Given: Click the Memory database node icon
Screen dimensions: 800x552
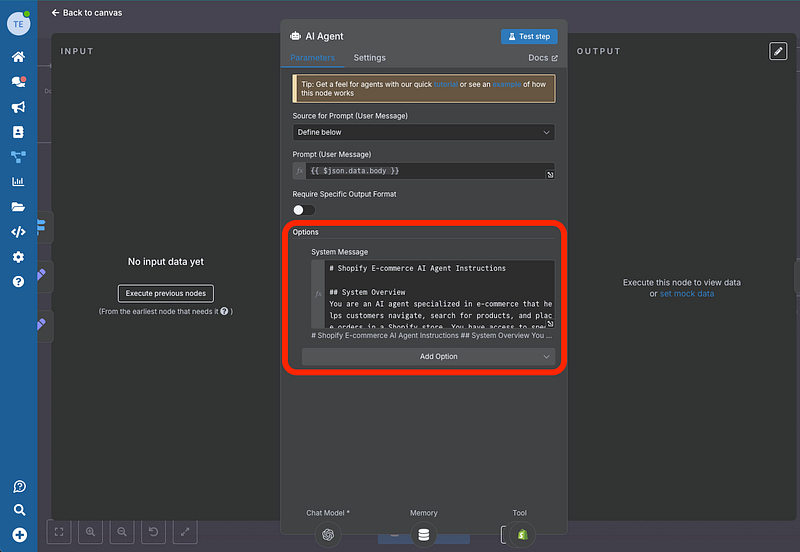Looking at the screenshot, I should coord(424,535).
